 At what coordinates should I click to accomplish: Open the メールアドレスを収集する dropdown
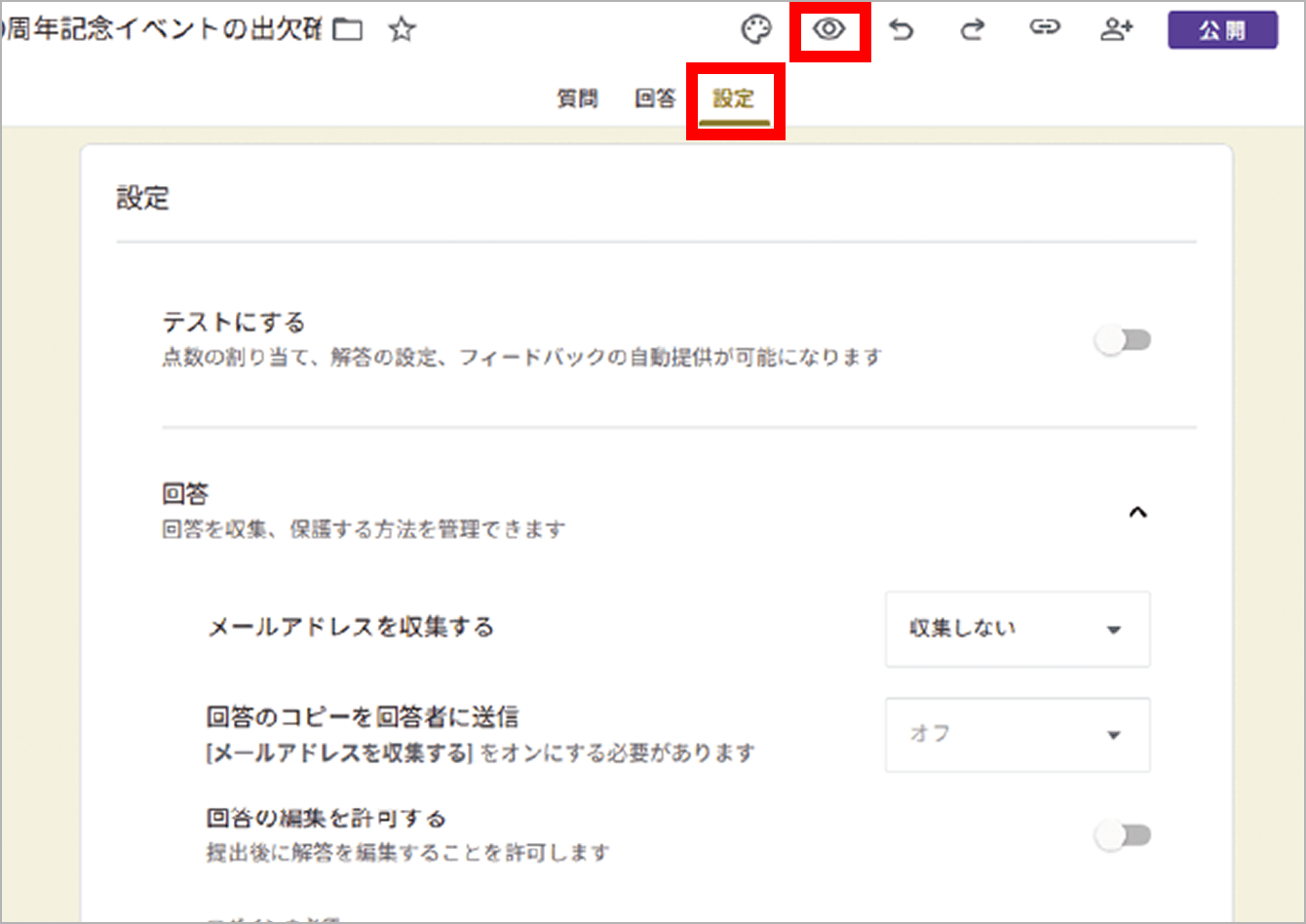pos(1017,630)
